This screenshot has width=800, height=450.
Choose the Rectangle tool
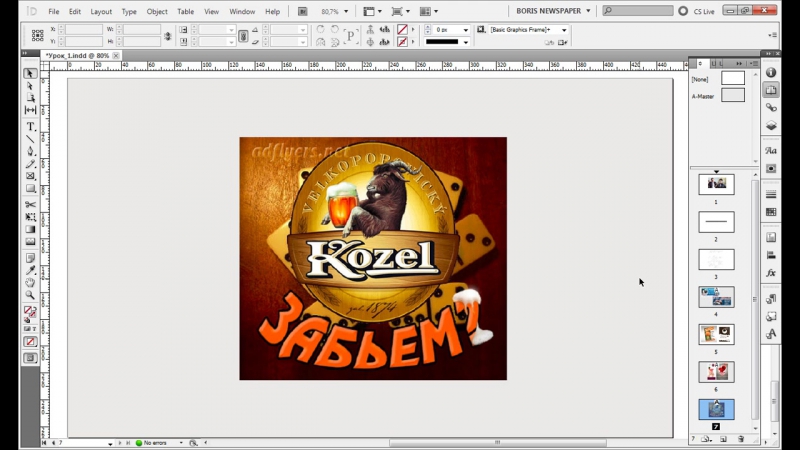30,188
